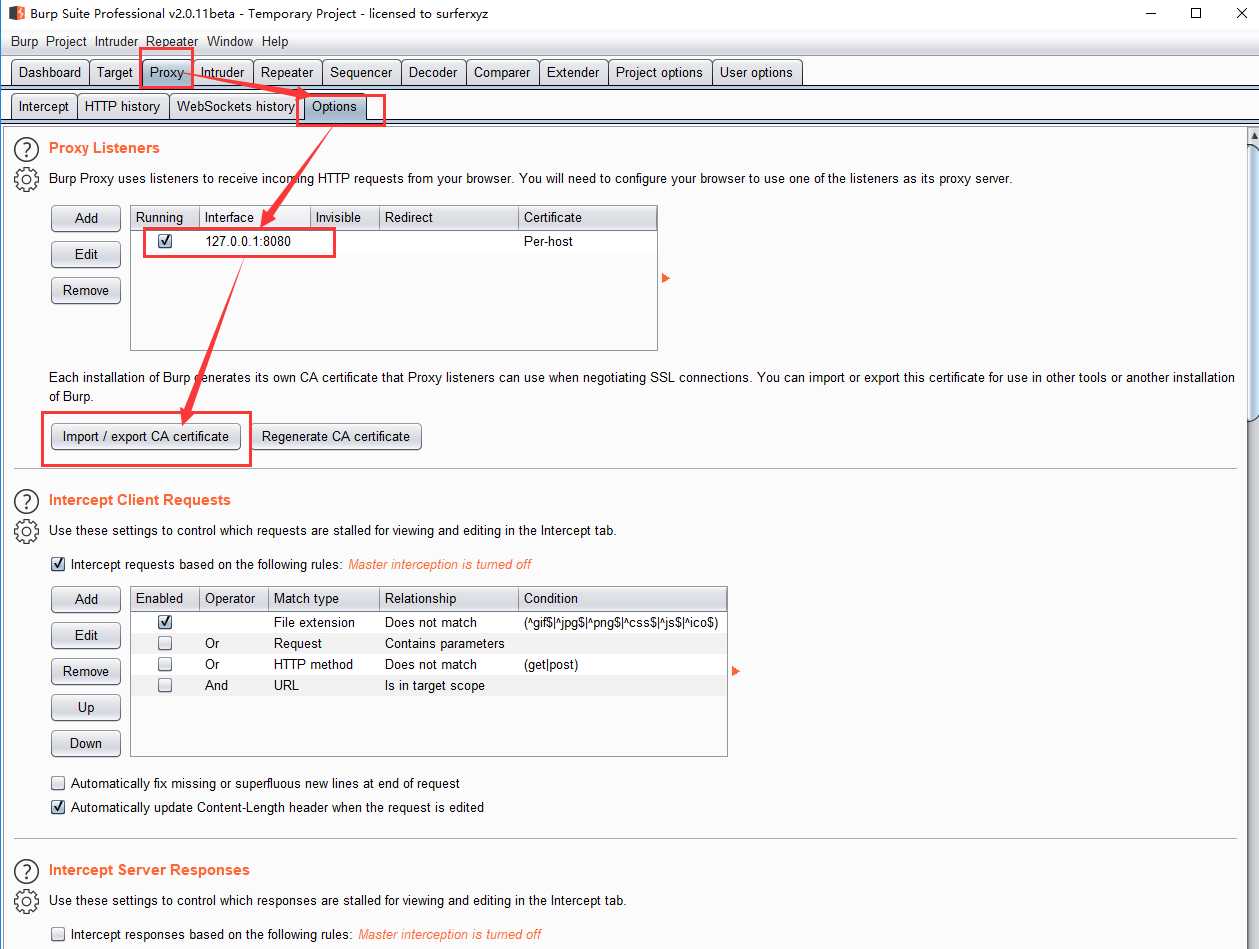Switch to the Sequencer tab

361,72
